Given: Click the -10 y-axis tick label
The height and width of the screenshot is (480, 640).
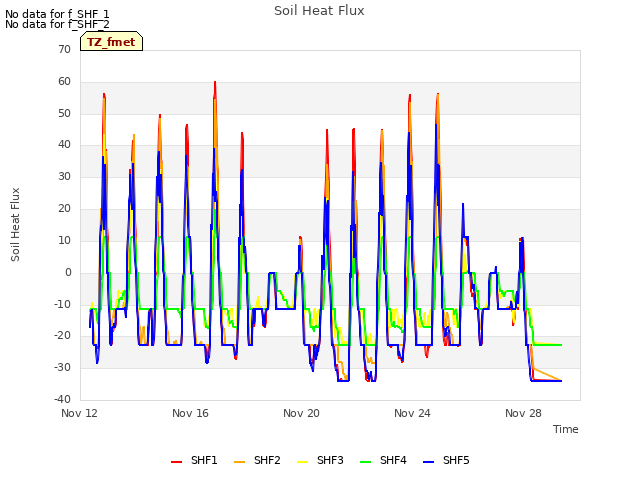Looking at the screenshot, I should (x=62, y=304).
